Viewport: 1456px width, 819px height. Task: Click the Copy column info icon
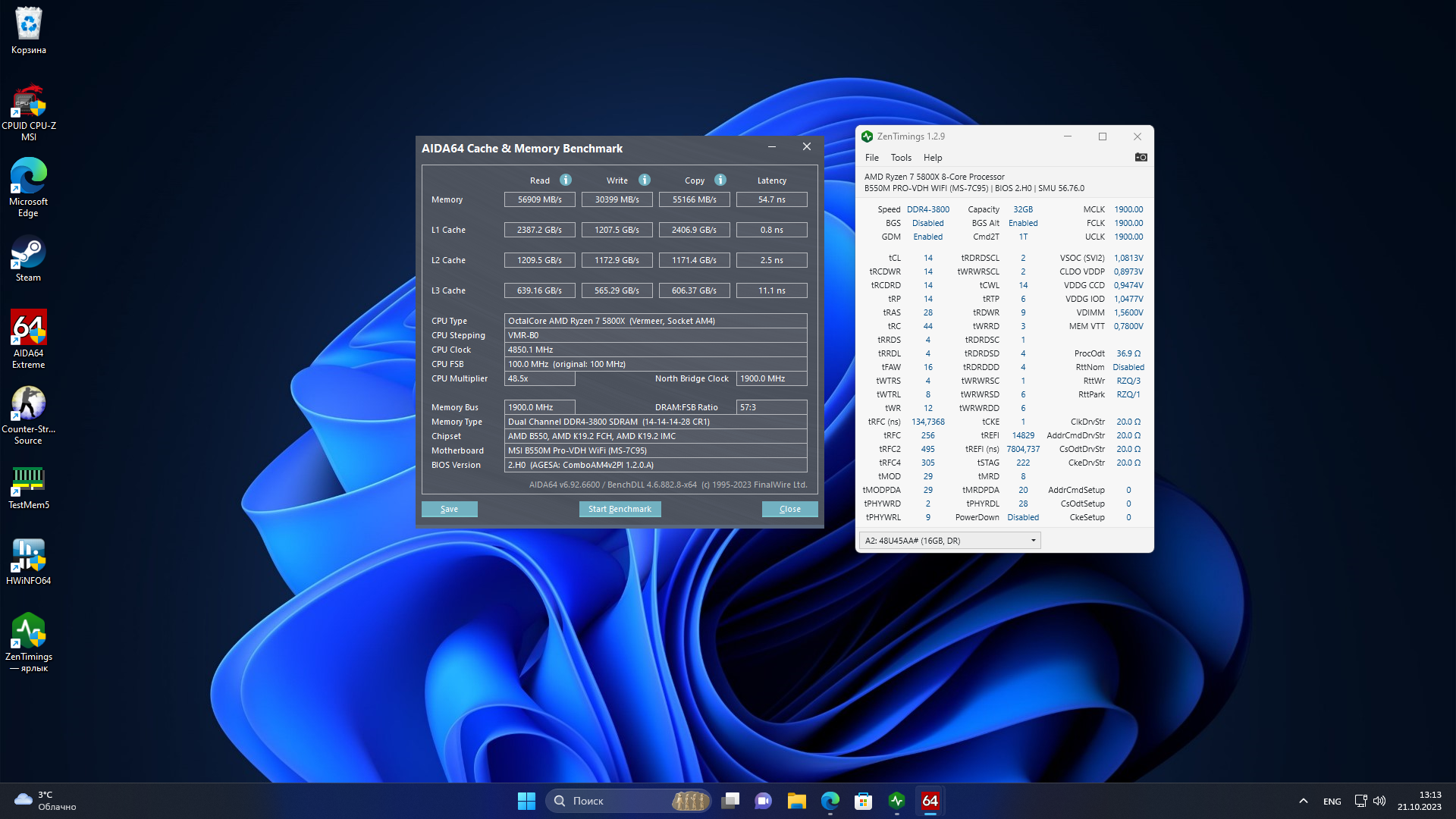pos(720,180)
